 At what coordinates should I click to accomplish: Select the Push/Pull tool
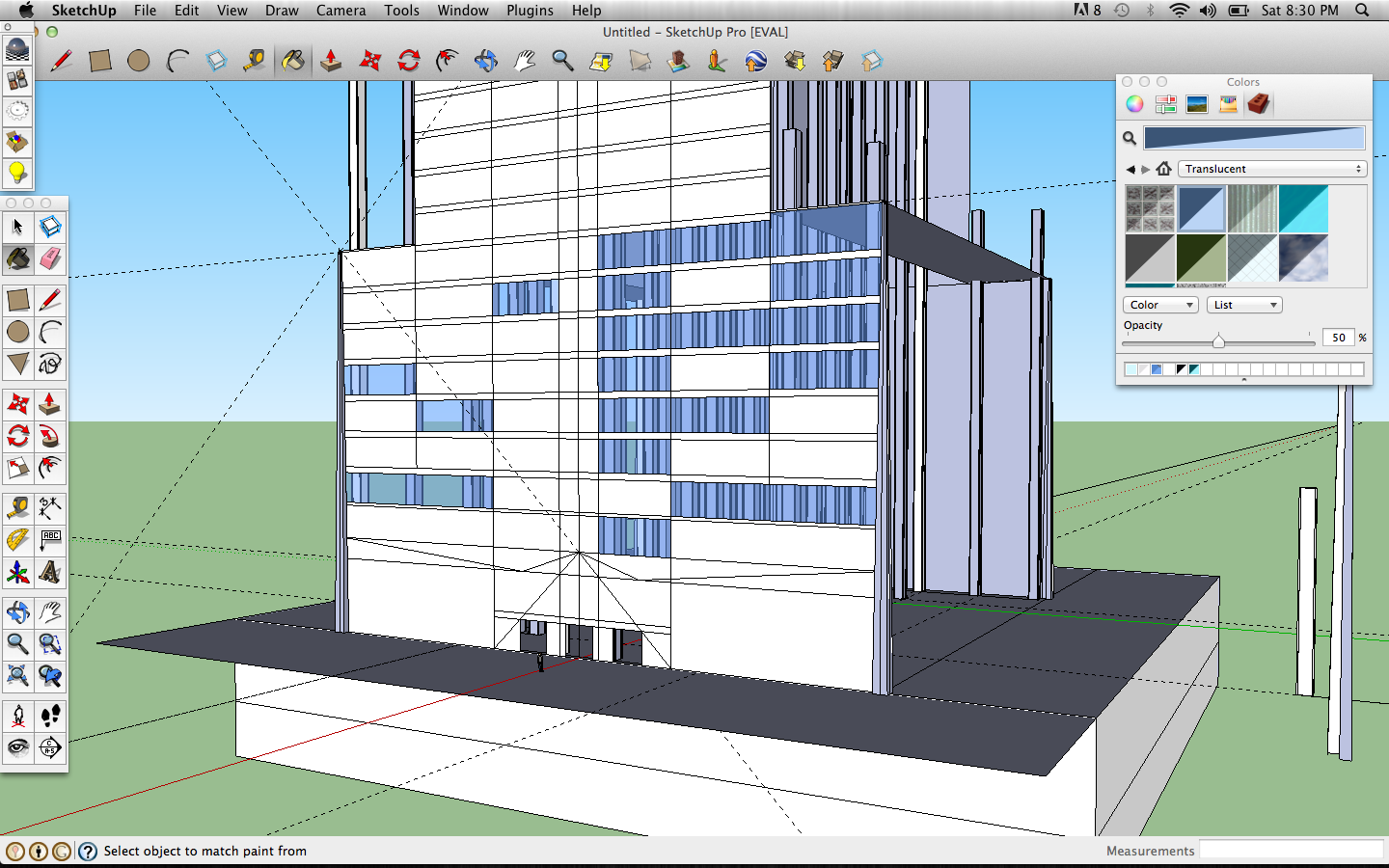(x=50, y=404)
